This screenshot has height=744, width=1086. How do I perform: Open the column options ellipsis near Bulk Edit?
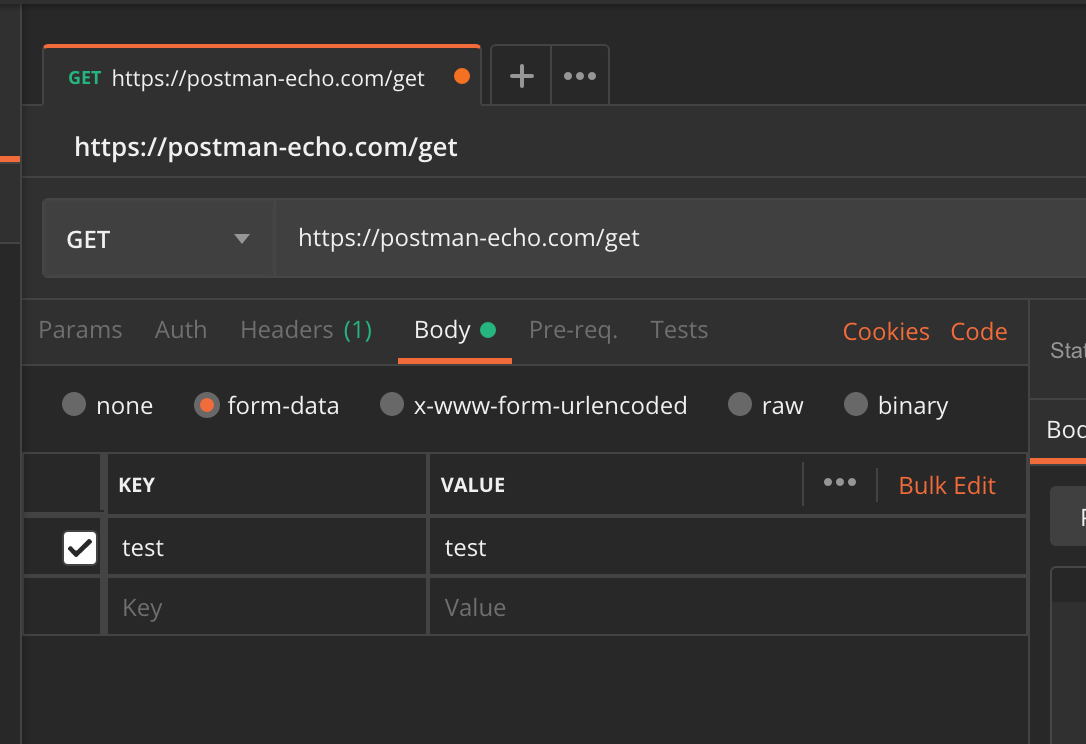[x=839, y=483]
